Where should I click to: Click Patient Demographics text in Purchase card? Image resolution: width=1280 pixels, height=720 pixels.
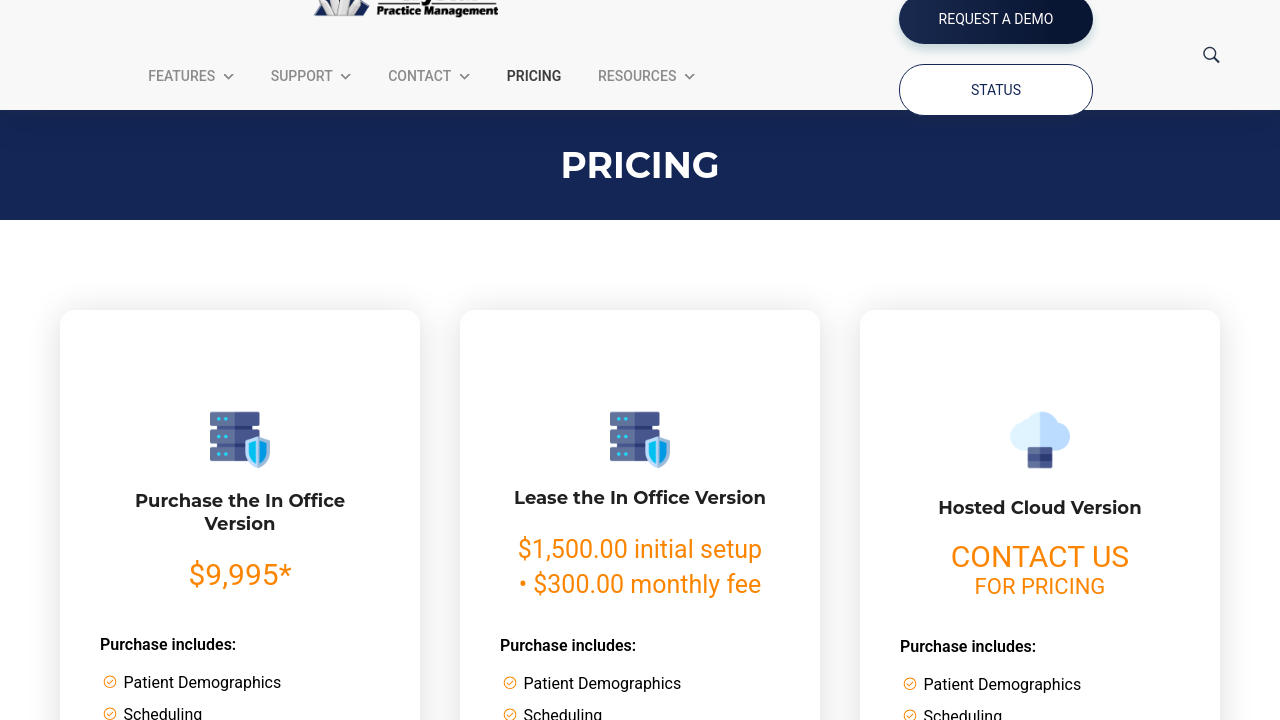(202, 682)
